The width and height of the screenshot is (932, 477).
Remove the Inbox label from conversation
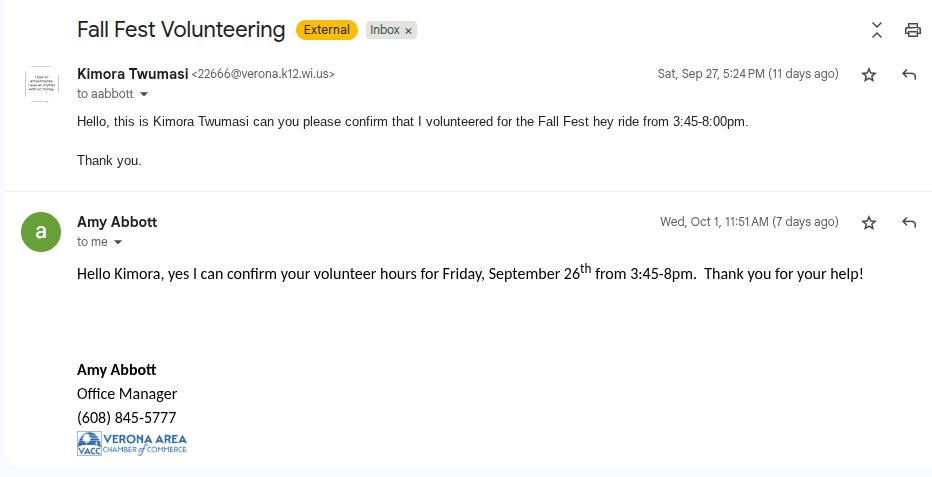click(408, 31)
